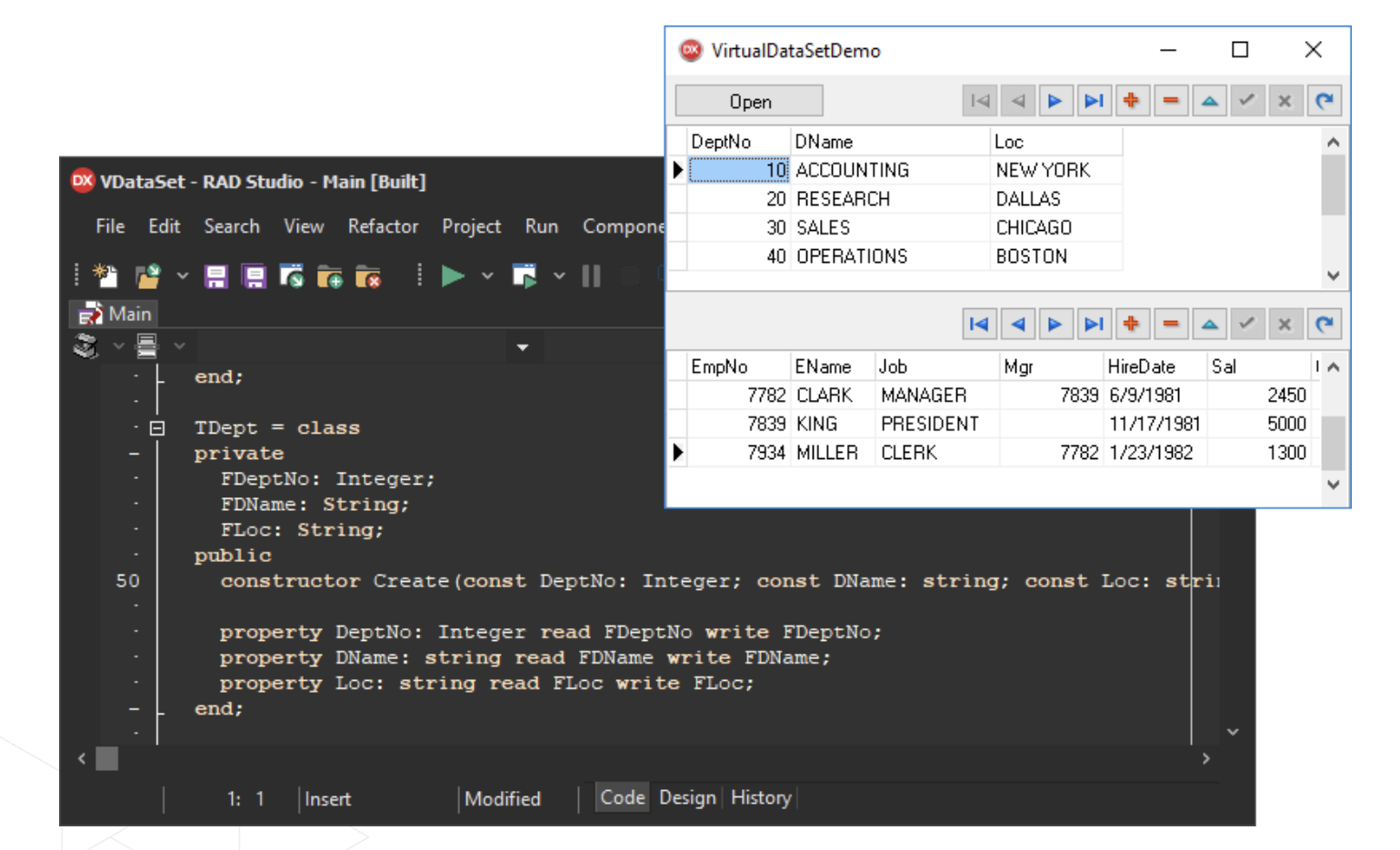Screen dimensions: 1400x850
Task: Select the CLERK job cell for MILLER
Action: [937, 453]
